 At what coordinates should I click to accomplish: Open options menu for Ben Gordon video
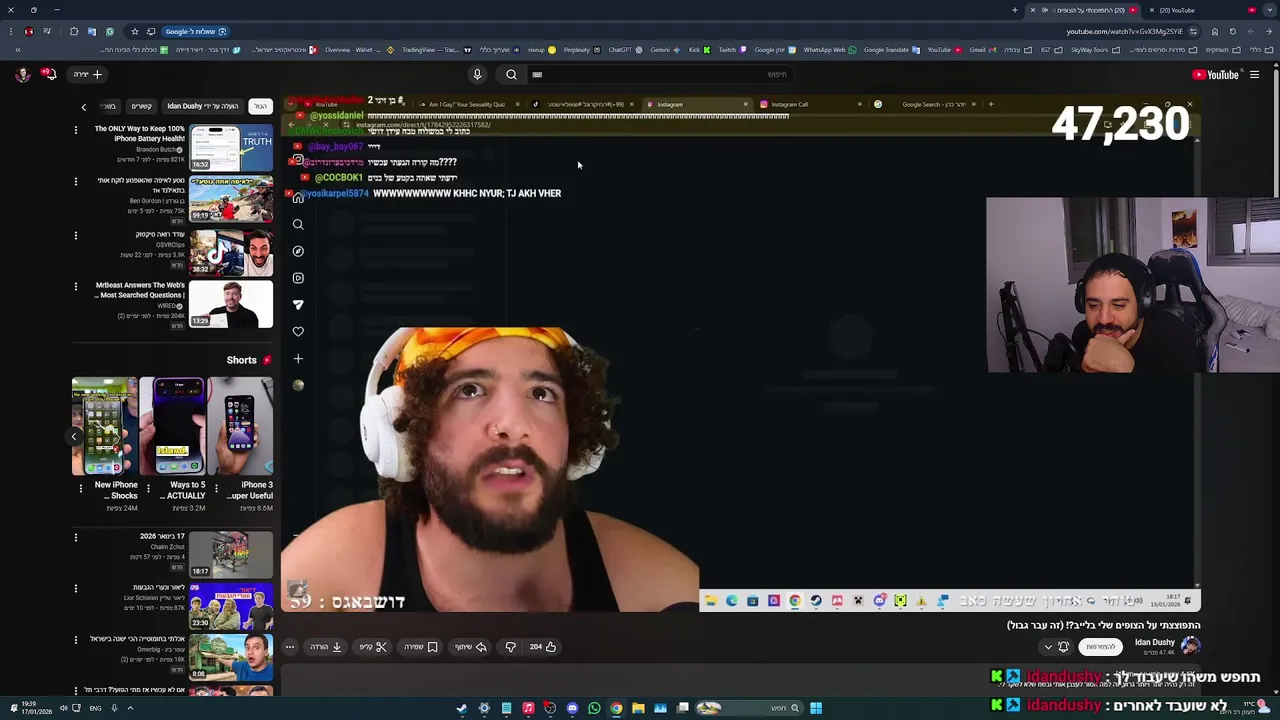tap(75, 181)
